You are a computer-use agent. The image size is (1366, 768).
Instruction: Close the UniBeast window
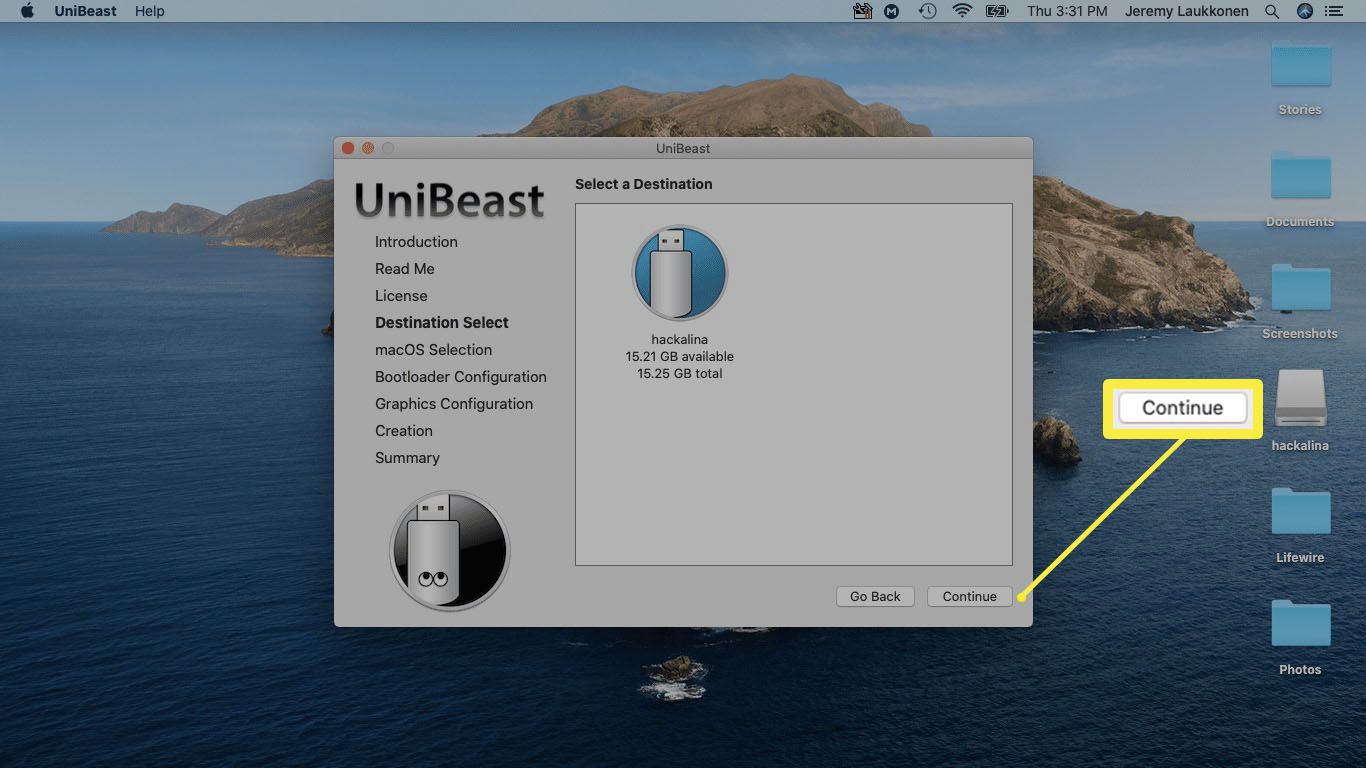coord(348,148)
